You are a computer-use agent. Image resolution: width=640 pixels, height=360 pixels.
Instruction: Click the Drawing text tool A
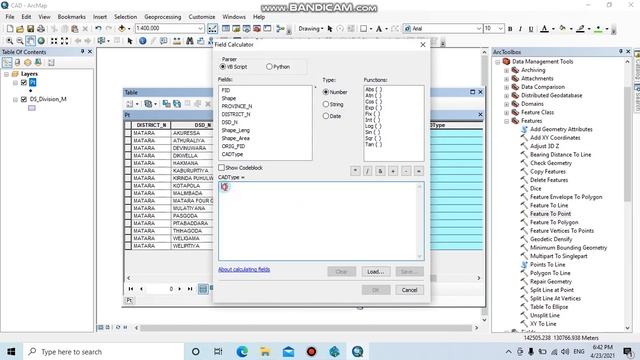[379, 29]
